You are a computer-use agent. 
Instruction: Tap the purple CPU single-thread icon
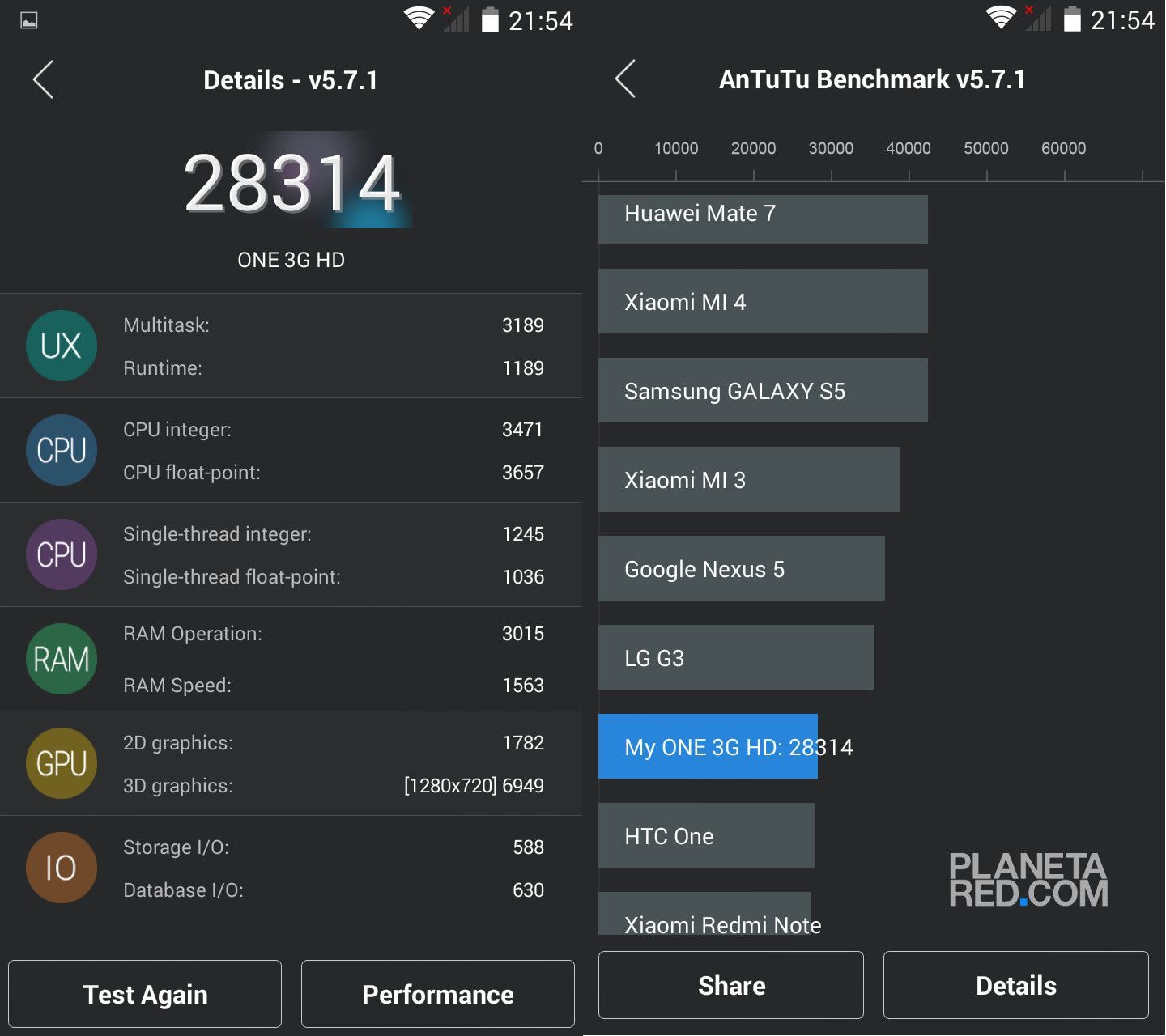click(62, 554)
